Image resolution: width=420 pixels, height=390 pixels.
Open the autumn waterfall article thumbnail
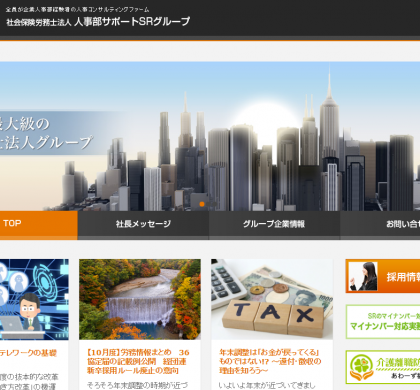click(140, 299)
